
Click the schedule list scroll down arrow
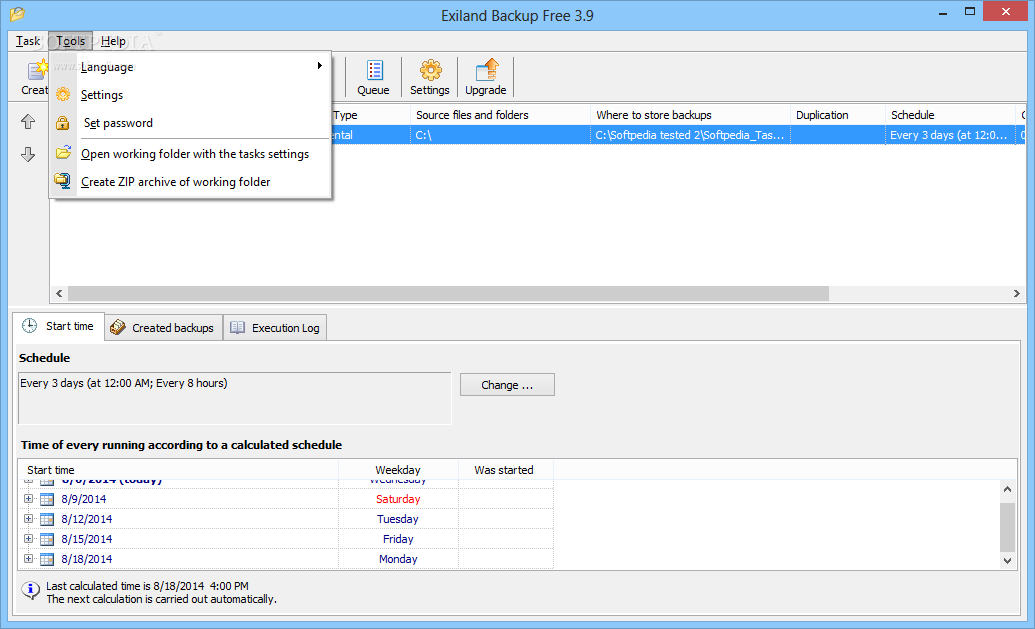pos(1007,561)
